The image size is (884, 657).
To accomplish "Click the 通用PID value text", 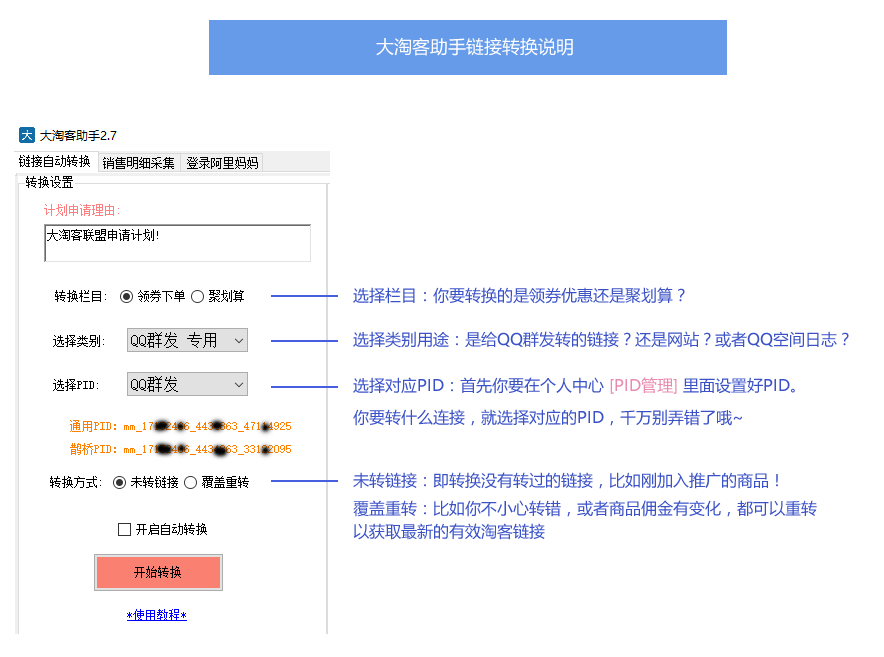I will 207,426.
